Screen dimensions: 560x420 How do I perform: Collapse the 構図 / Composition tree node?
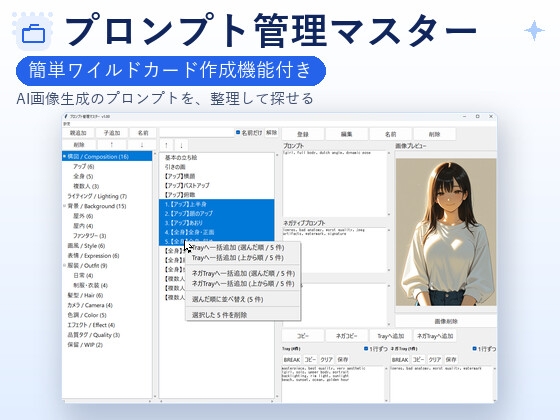pos(65,156)
